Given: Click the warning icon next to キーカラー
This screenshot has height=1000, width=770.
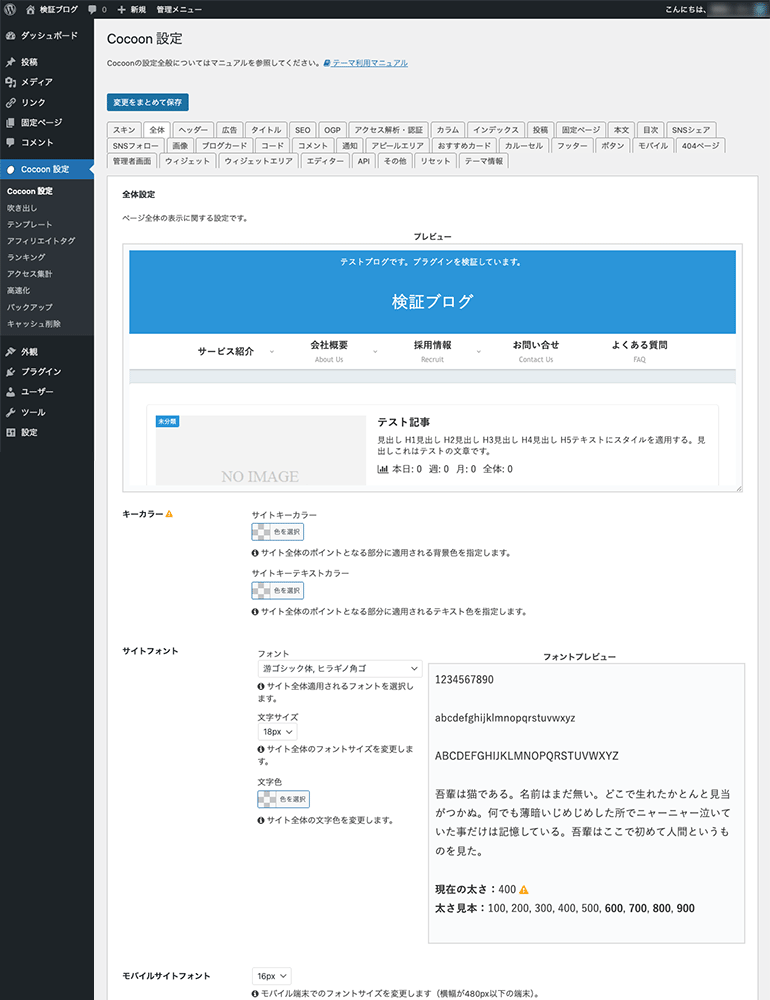Looking at the screenshot, I should 169,513.
